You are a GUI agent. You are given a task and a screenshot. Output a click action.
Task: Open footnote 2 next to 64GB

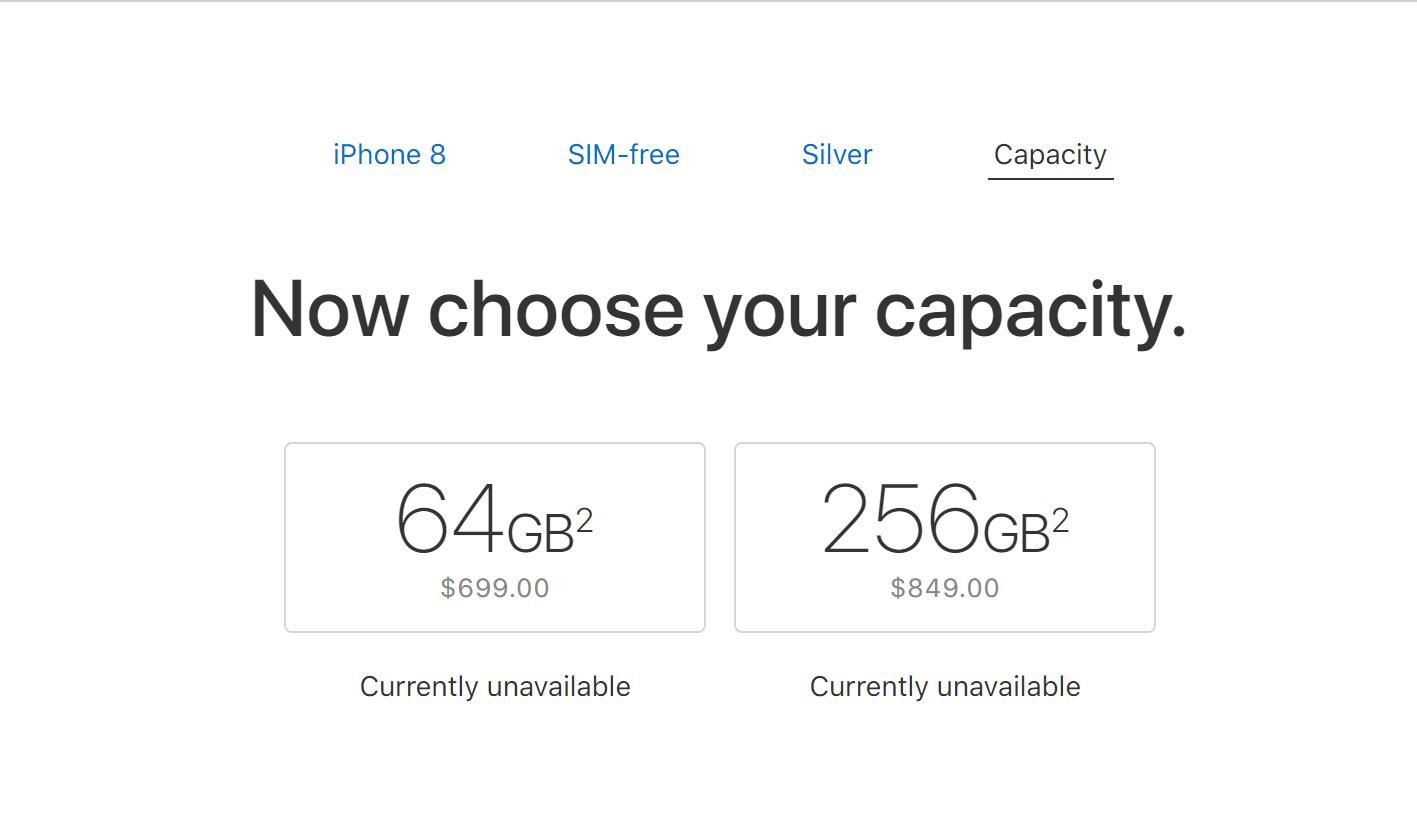585,520
